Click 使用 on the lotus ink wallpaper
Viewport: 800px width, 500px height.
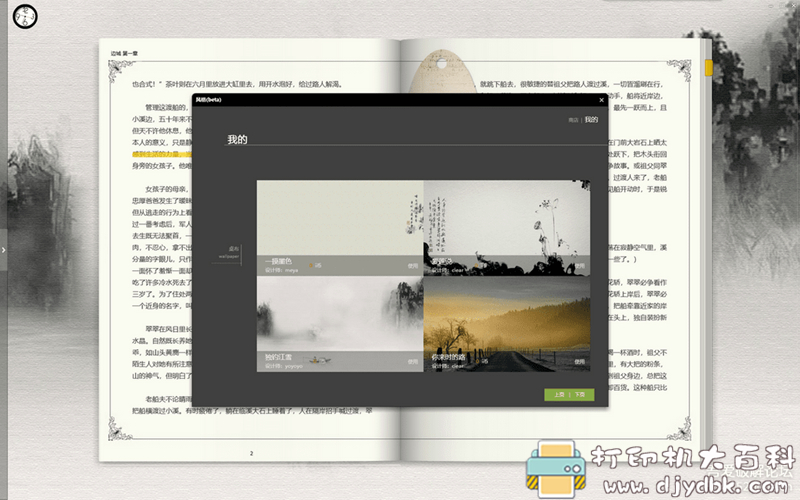tap(580, 266)
